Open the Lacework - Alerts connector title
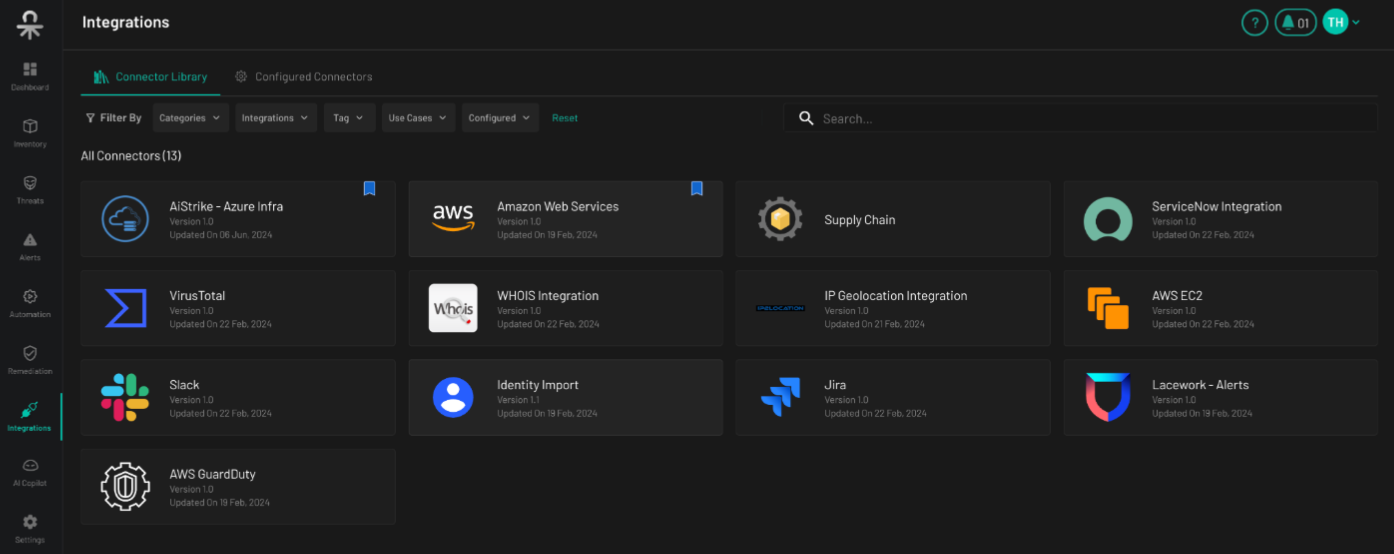The width and height of the screenshot is (1394, 554). coord(1200,385)
